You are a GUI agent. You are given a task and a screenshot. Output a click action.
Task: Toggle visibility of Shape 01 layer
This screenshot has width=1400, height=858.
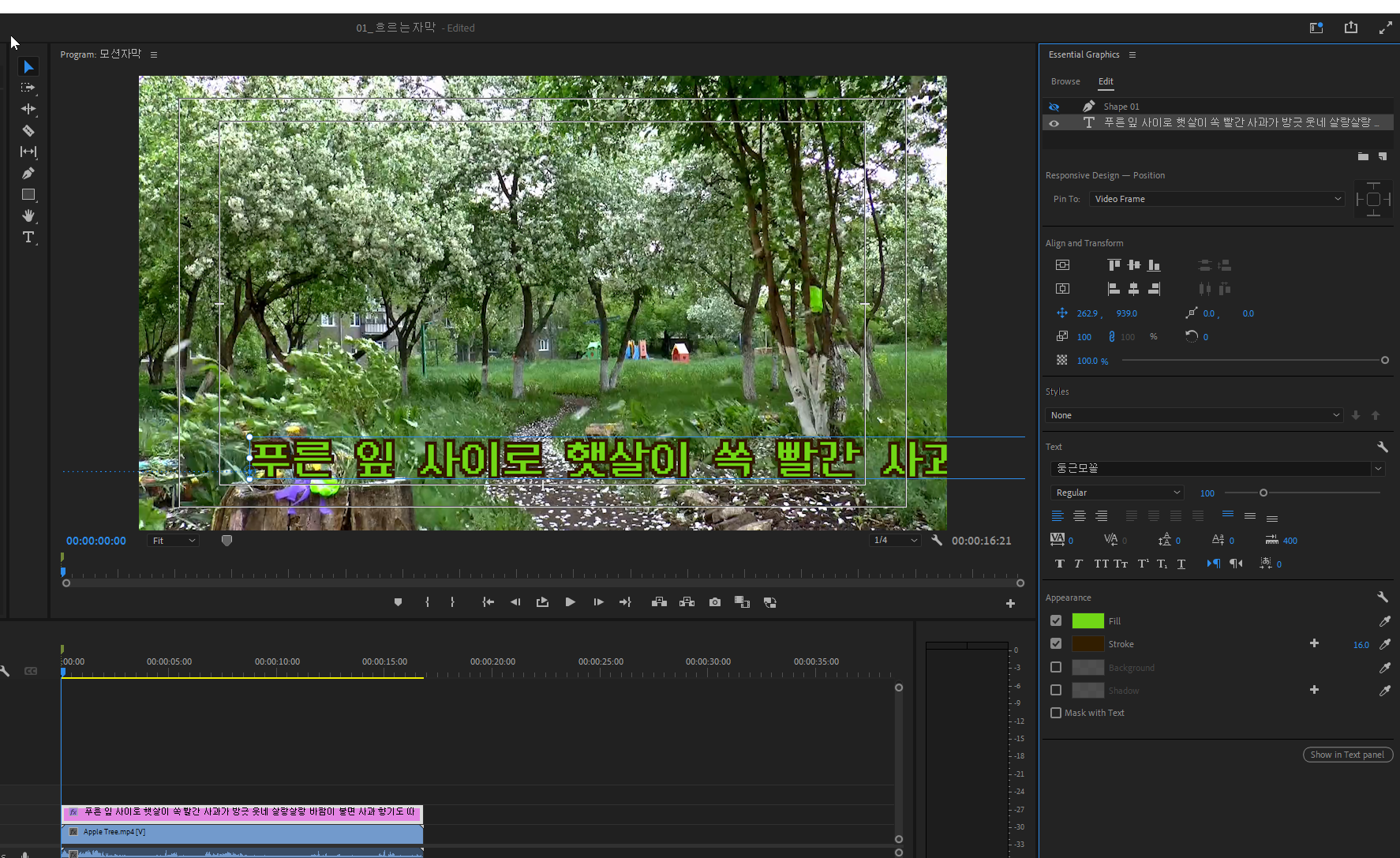[x=1054, y=107]
